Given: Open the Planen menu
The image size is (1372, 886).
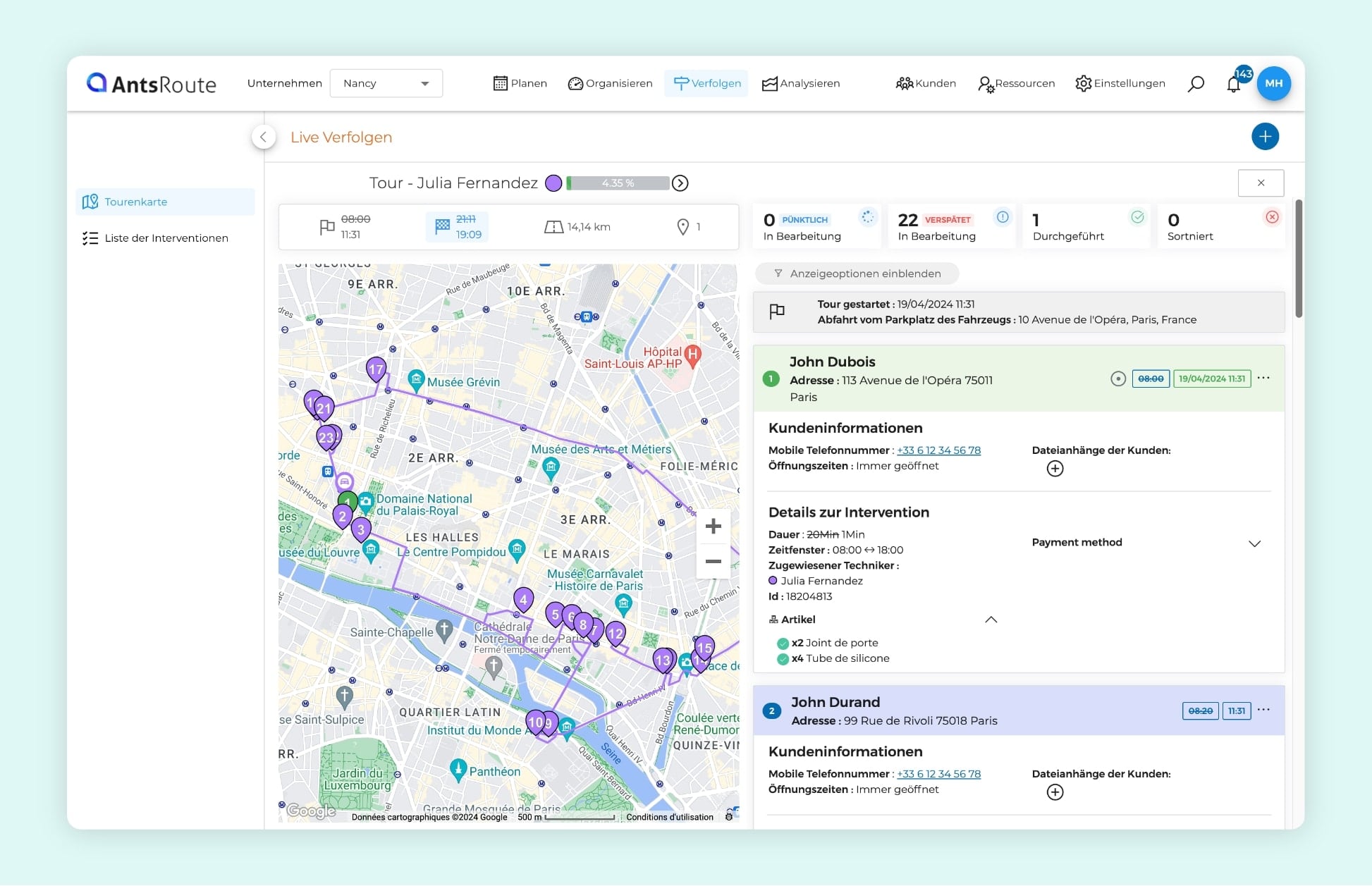Looking at the screenshot, I should pos(520,83).
